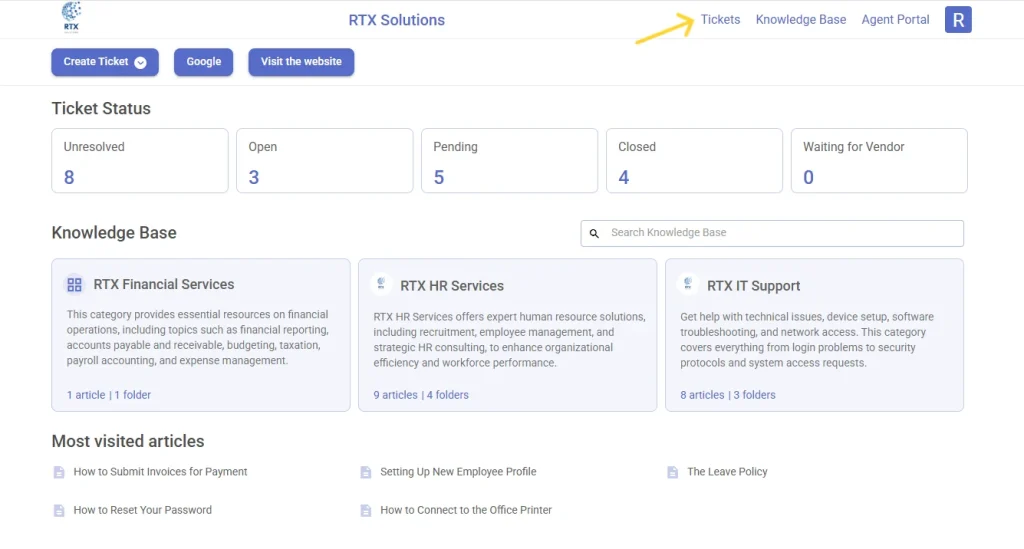1024x549 pixels.
Task: Click the Closed count 4
Action: (624, 178)
